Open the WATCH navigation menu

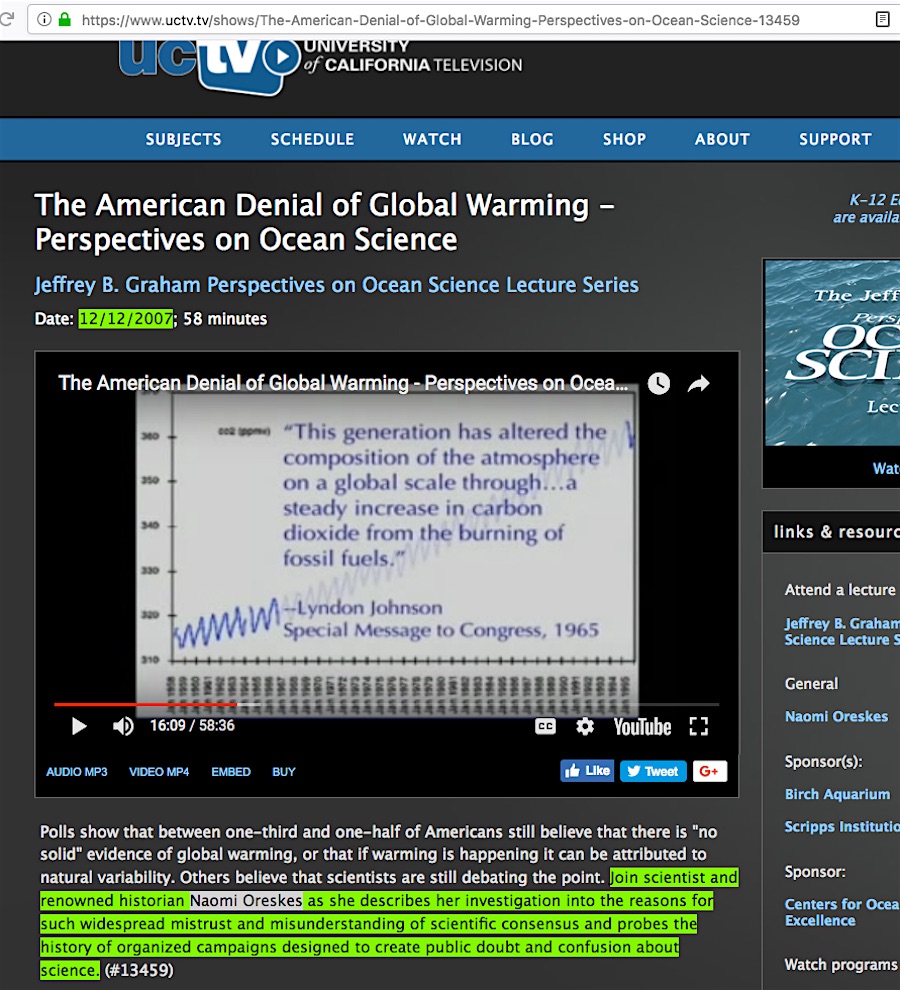[x=432, y=139]
